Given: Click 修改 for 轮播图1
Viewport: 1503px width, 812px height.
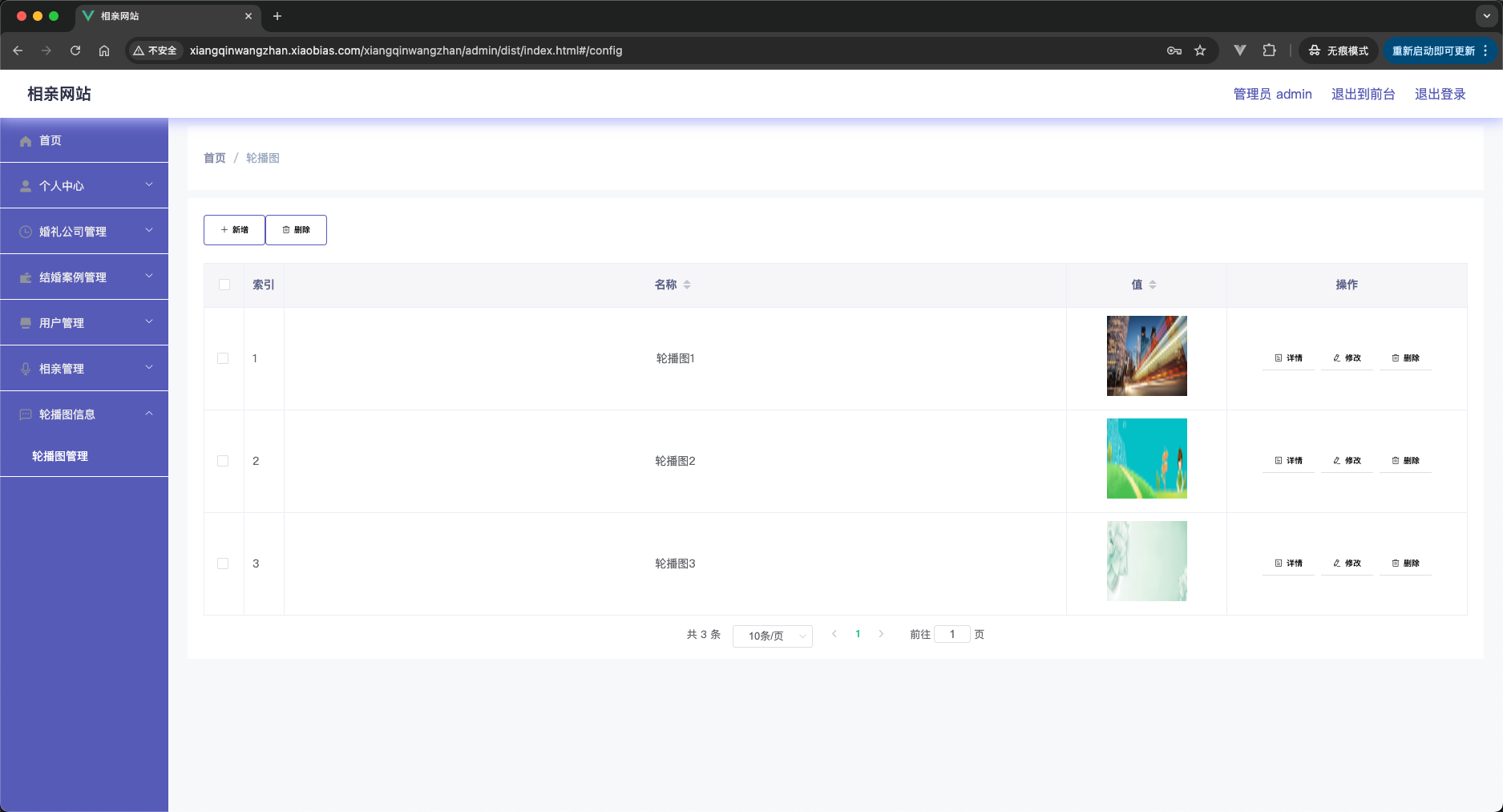Looking at the screenshot, I should point(1347,358).
